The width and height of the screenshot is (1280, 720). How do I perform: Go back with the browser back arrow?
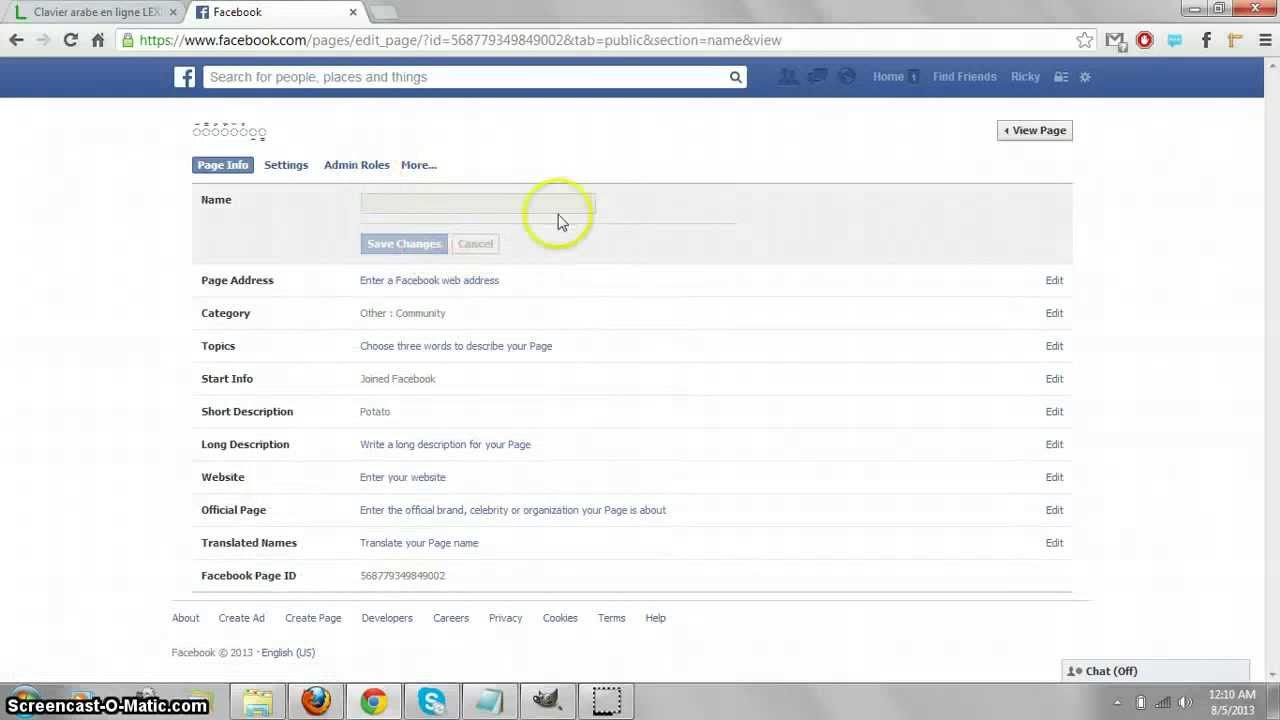tap(16, 40)
